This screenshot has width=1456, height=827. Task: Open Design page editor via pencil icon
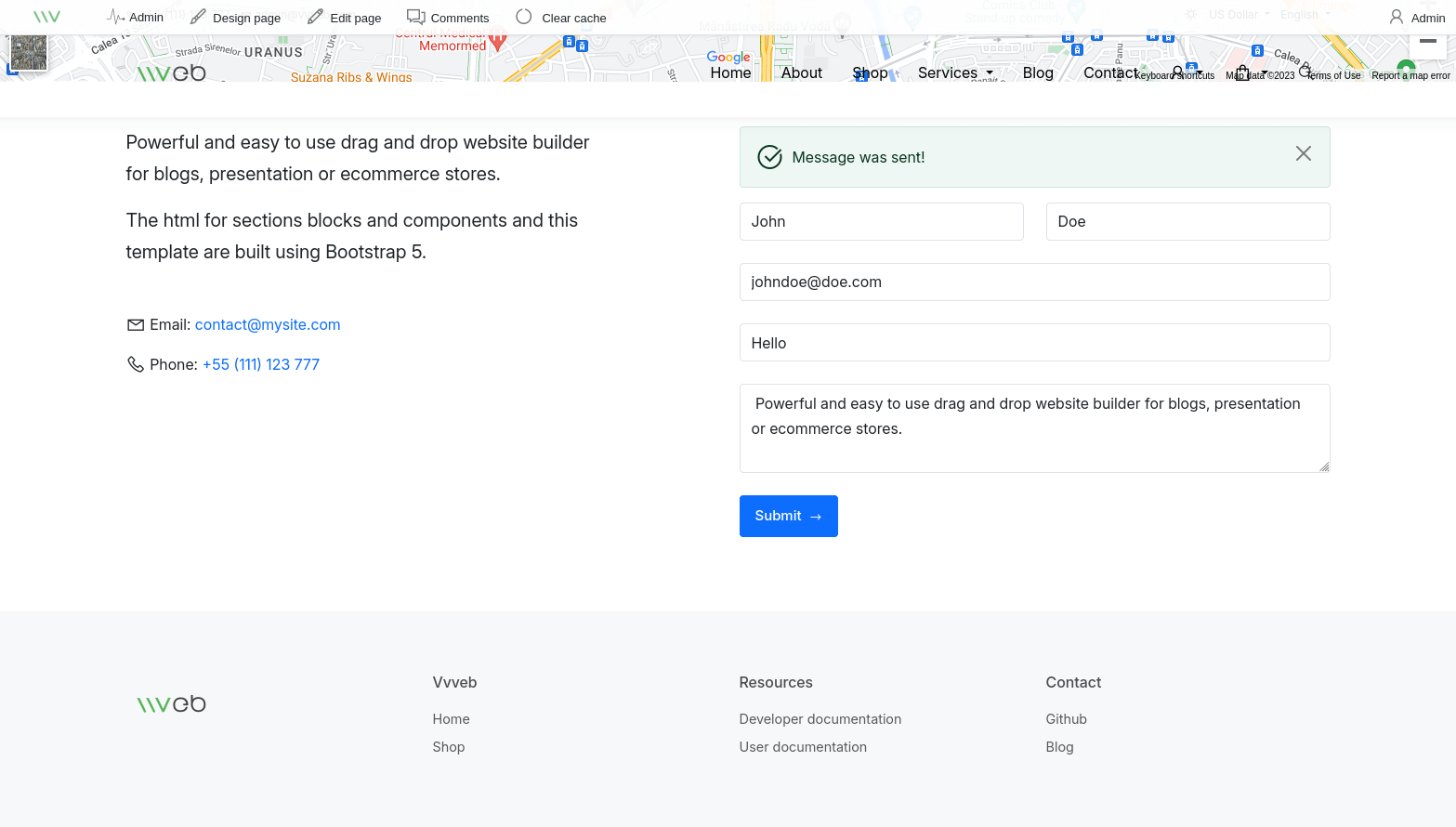pyautogui.click(x=198, y=17)
